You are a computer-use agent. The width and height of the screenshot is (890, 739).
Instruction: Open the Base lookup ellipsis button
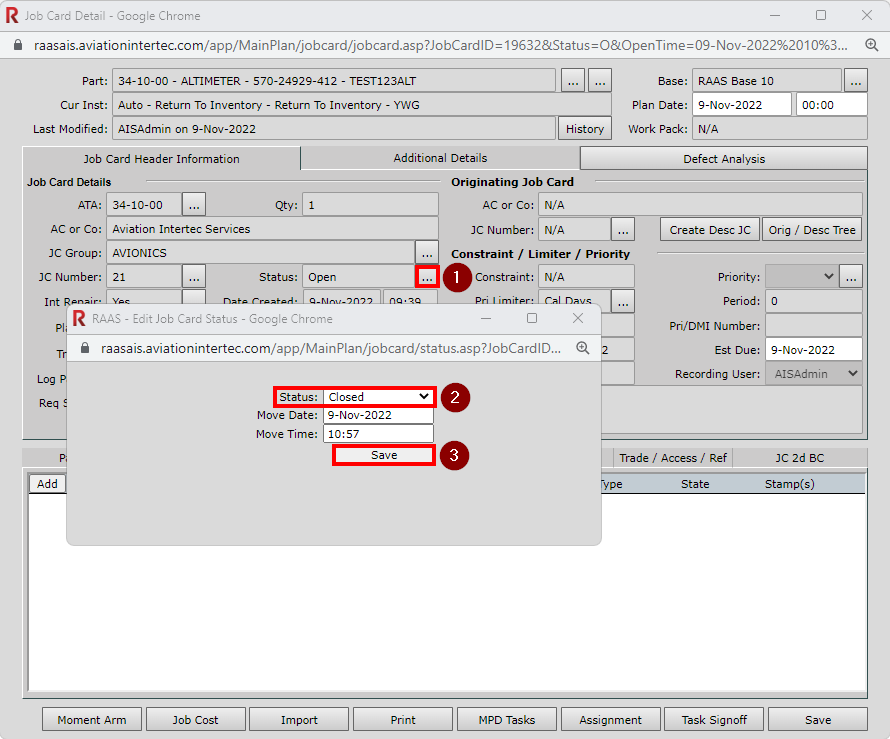pos(855,81)
